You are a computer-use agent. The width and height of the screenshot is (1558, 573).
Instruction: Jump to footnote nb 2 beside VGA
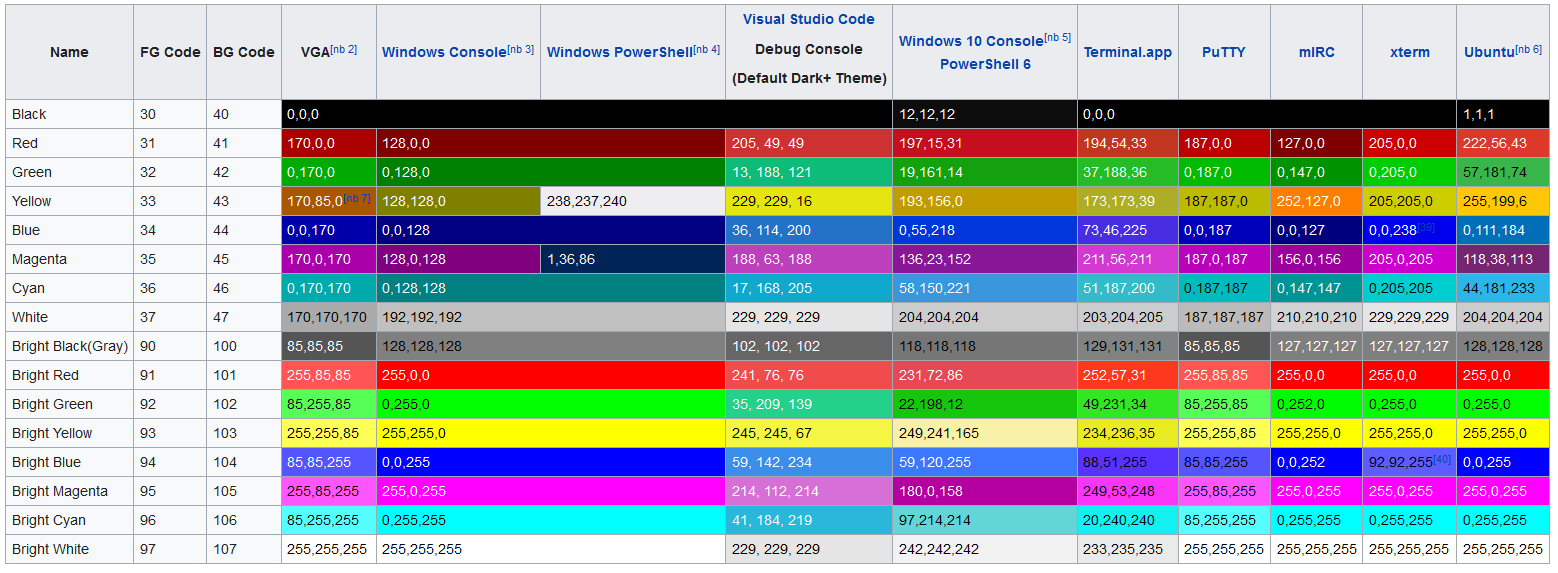tap(345, 49)
